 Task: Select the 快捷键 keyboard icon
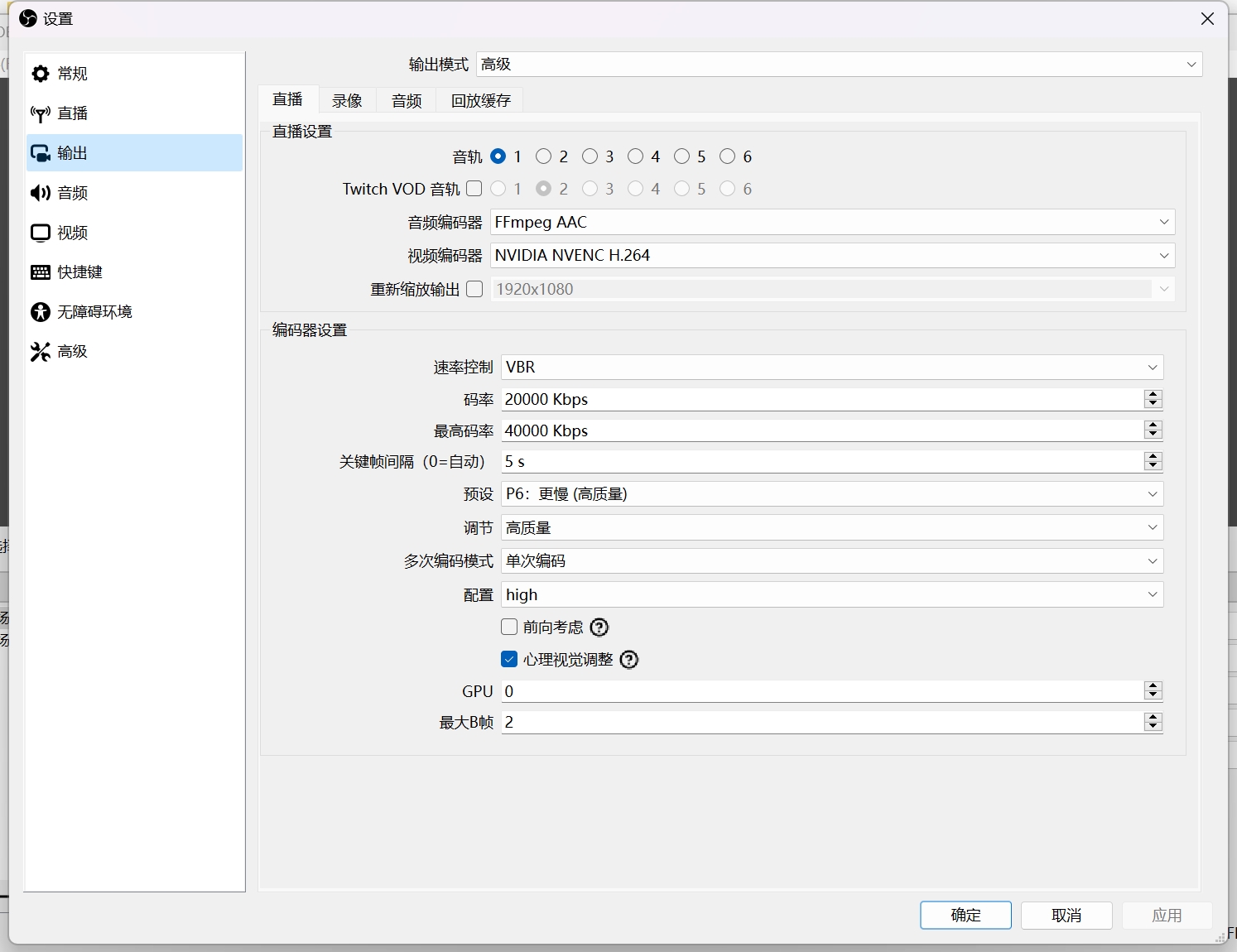(40, 272)
